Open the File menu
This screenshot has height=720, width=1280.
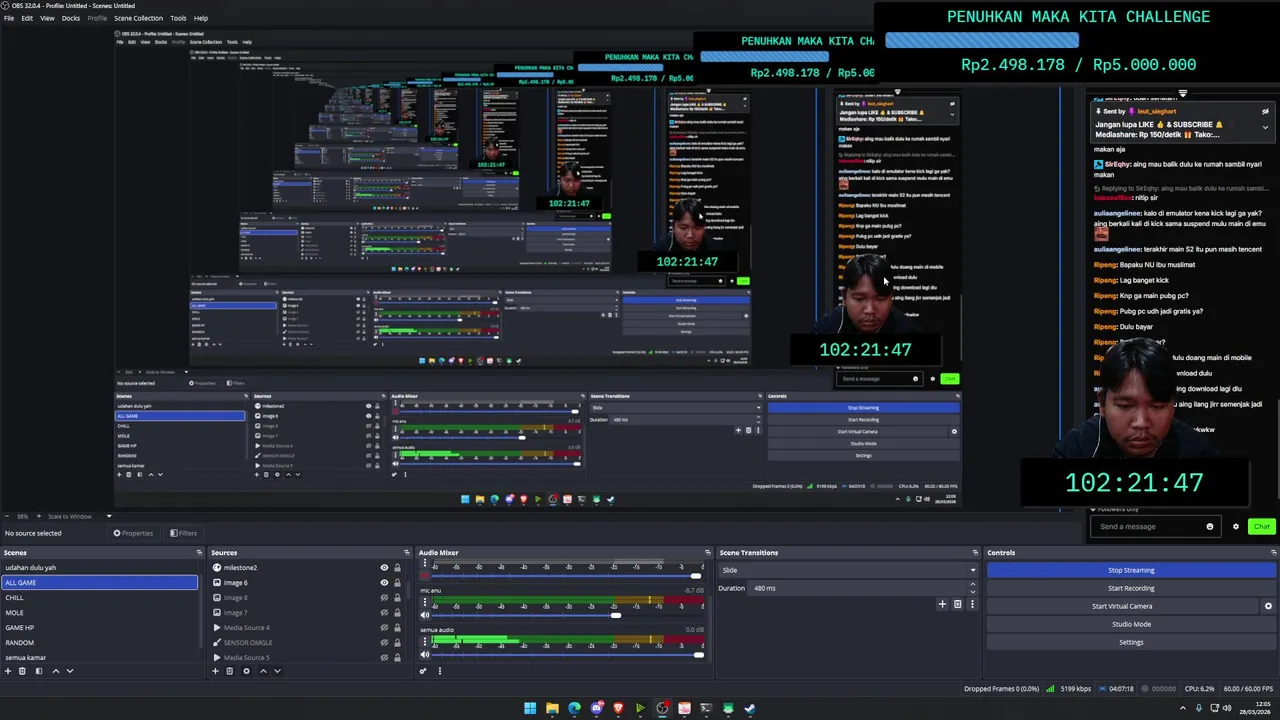click(x=9, y=18)
